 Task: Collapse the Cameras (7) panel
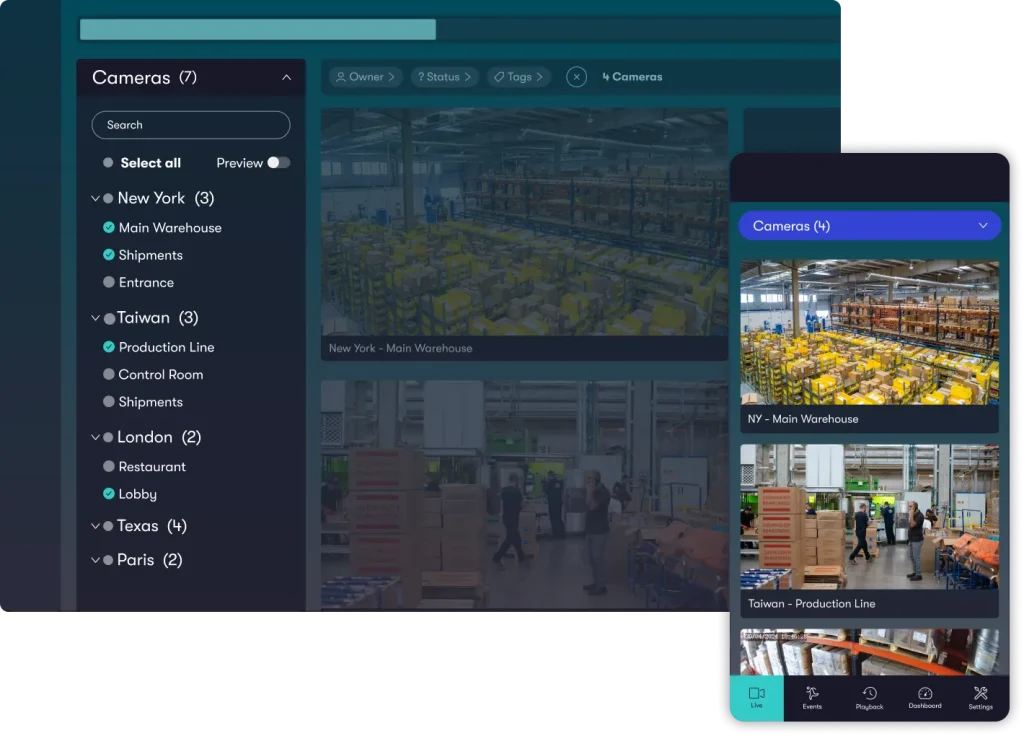pyautogui.click(x=286, y=78)
